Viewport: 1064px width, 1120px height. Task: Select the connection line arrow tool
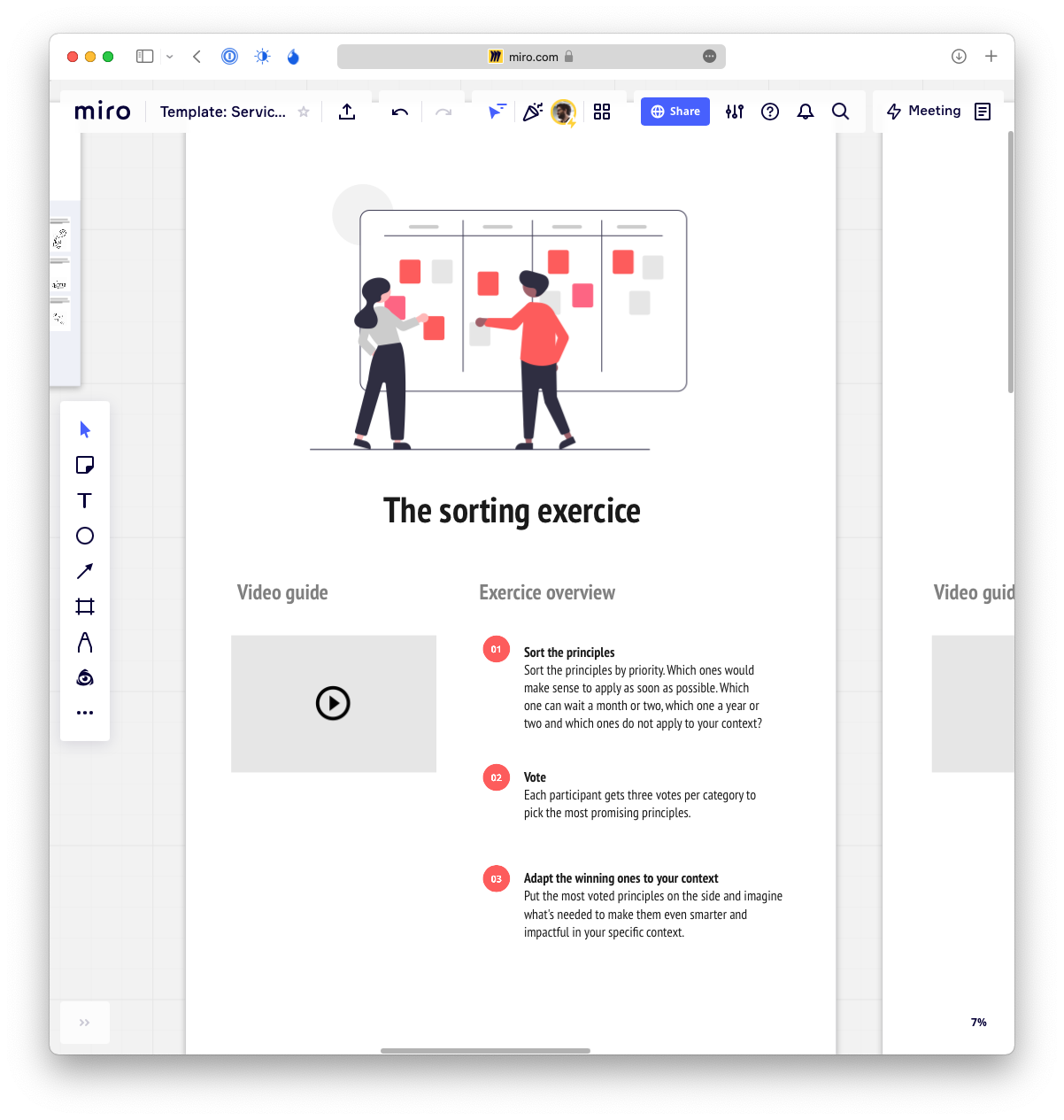coord(85,571)
